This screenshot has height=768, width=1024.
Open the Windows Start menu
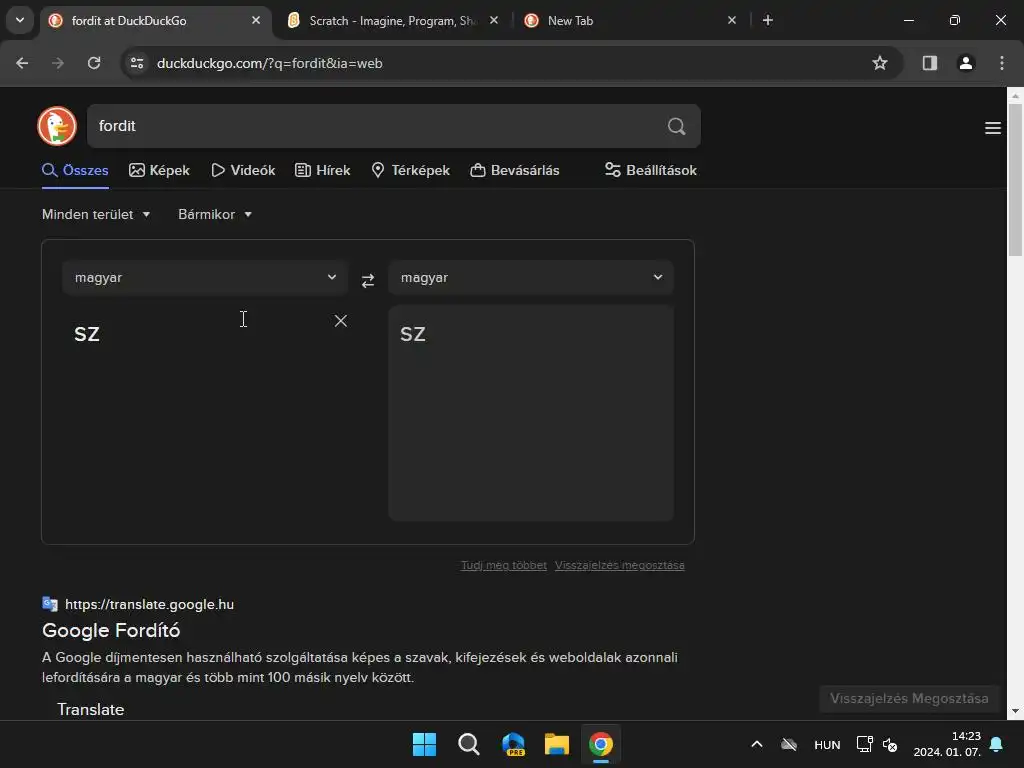pyautogui.click(x=424, y=744)
